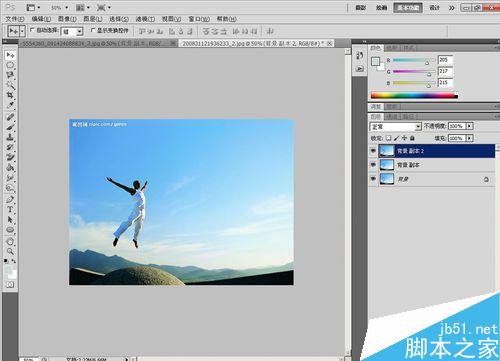Enable the 显示变换控件 checkbox

[93, 30]
